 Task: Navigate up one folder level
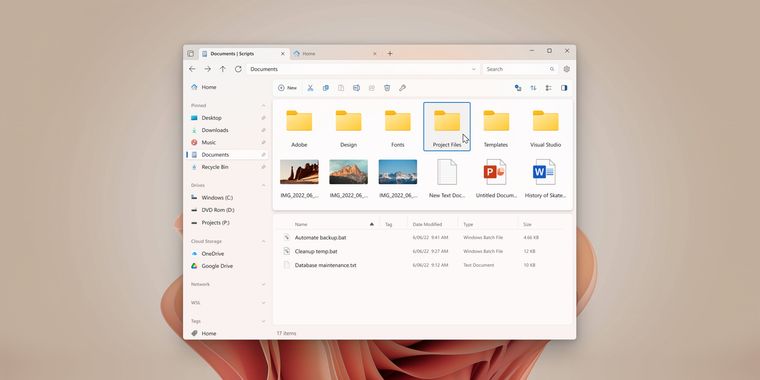222,69
